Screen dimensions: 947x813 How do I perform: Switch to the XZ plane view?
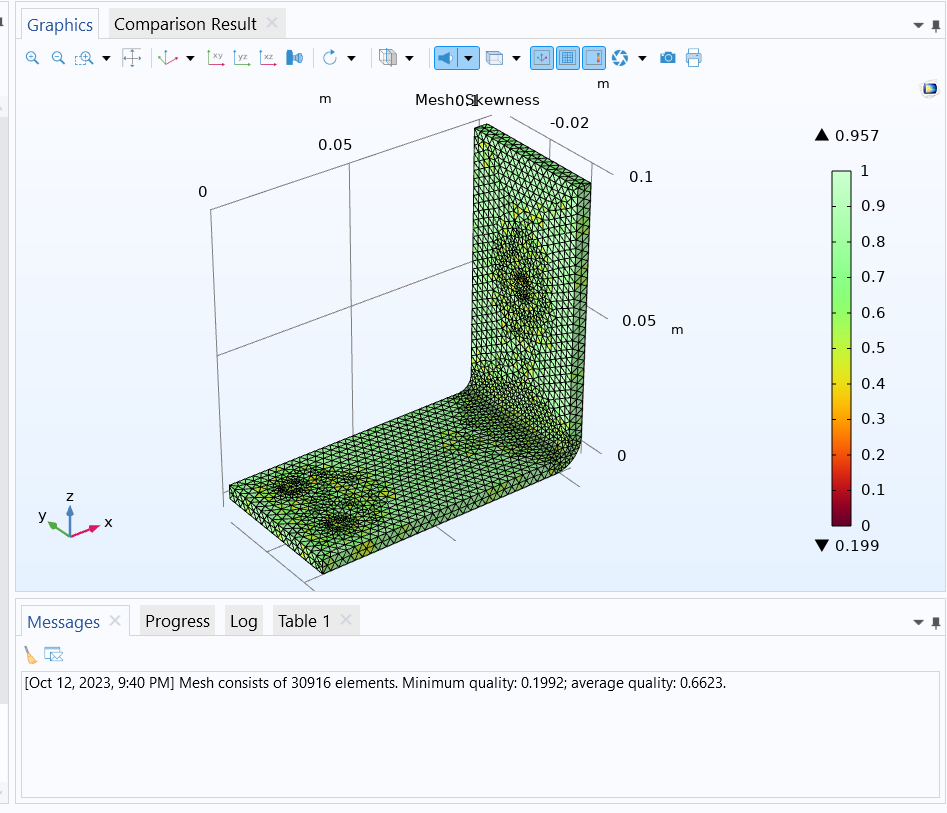coord(267,58)
